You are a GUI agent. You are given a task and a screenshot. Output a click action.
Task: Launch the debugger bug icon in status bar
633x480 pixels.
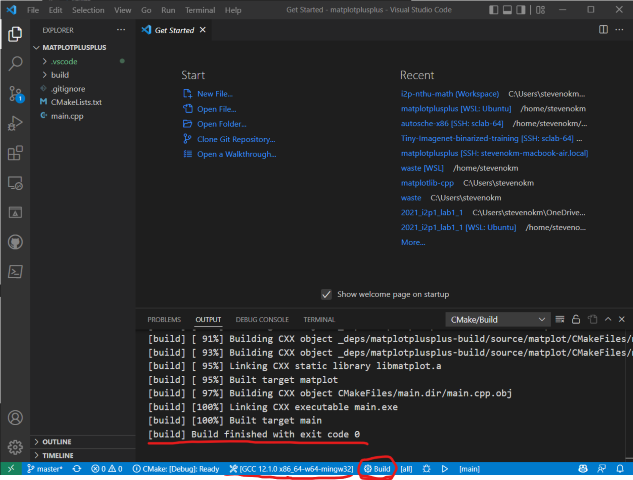click(x=426, y=469)
